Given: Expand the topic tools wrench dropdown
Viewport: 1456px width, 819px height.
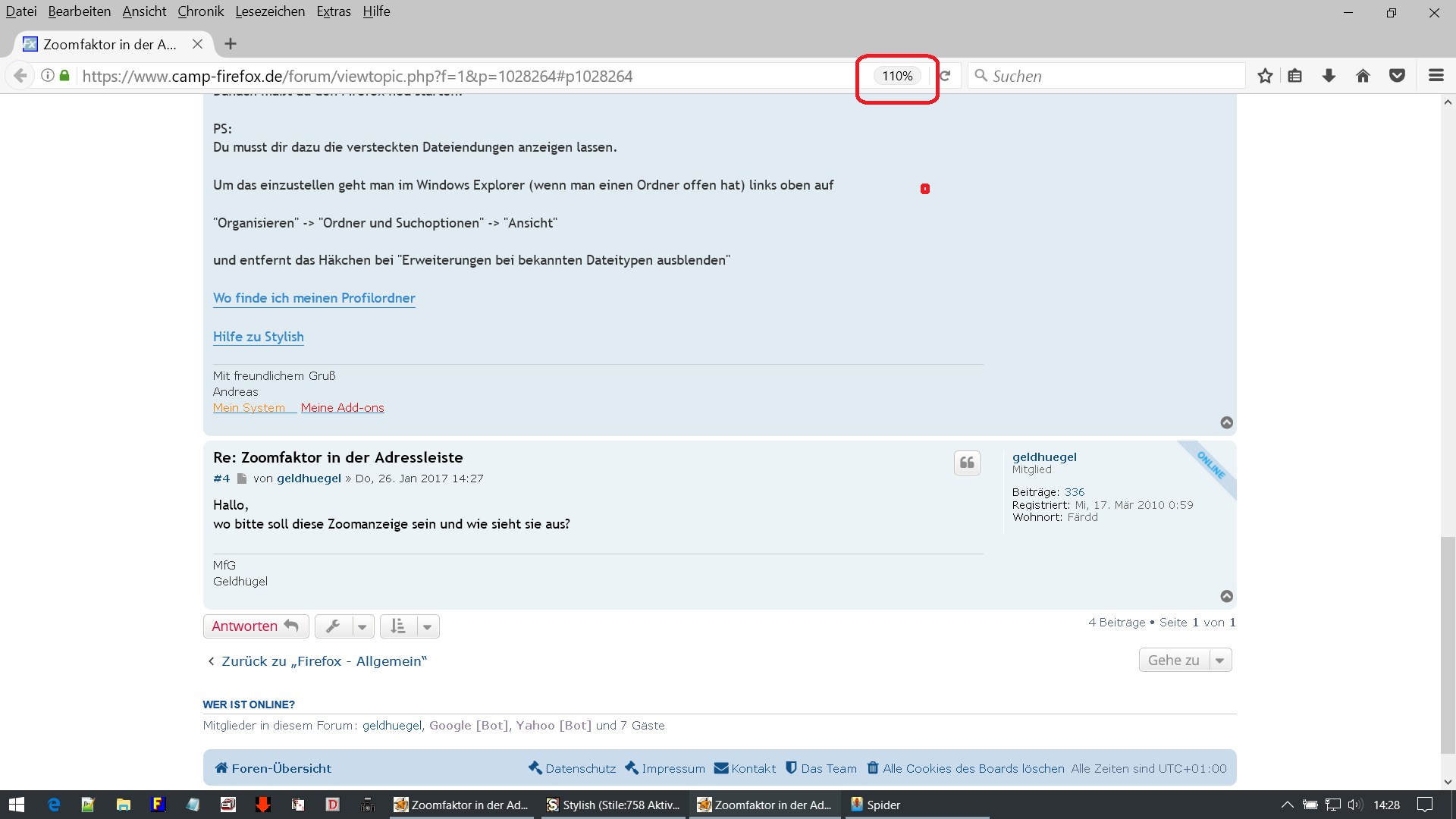Looking at the screenshot, I should (x=344, y=626).
